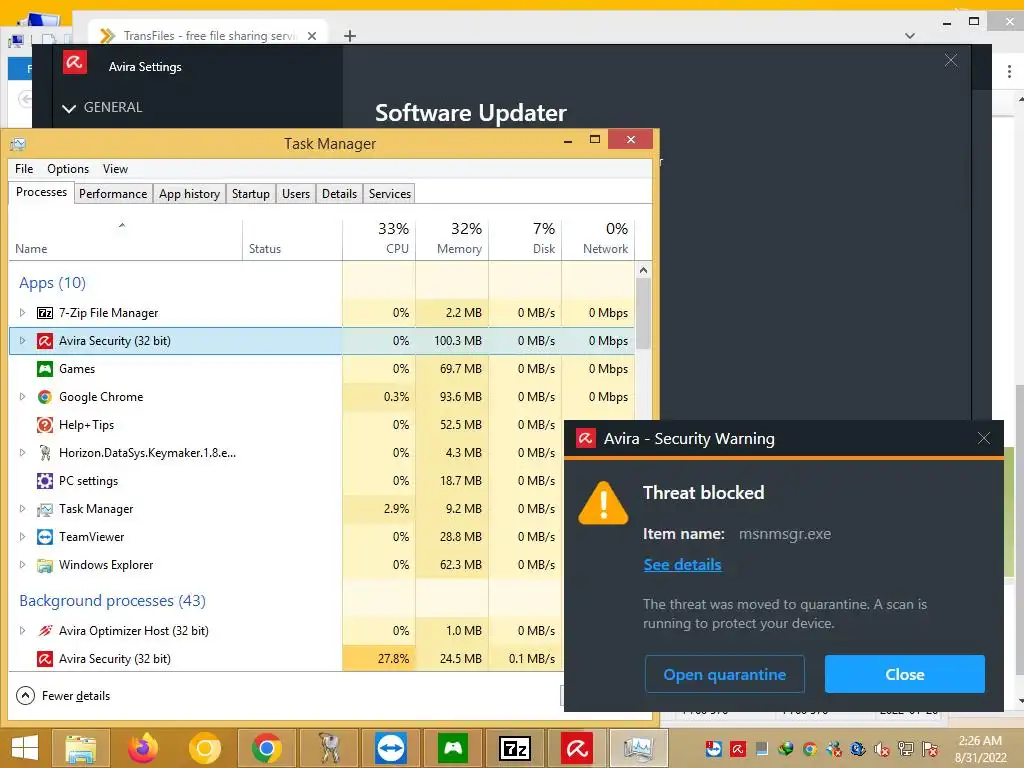The width and height of the screenshot is (1024, 768).
Task: Expand the Avira Security (32 bit) app group
Action: click(x=22, y=341)
